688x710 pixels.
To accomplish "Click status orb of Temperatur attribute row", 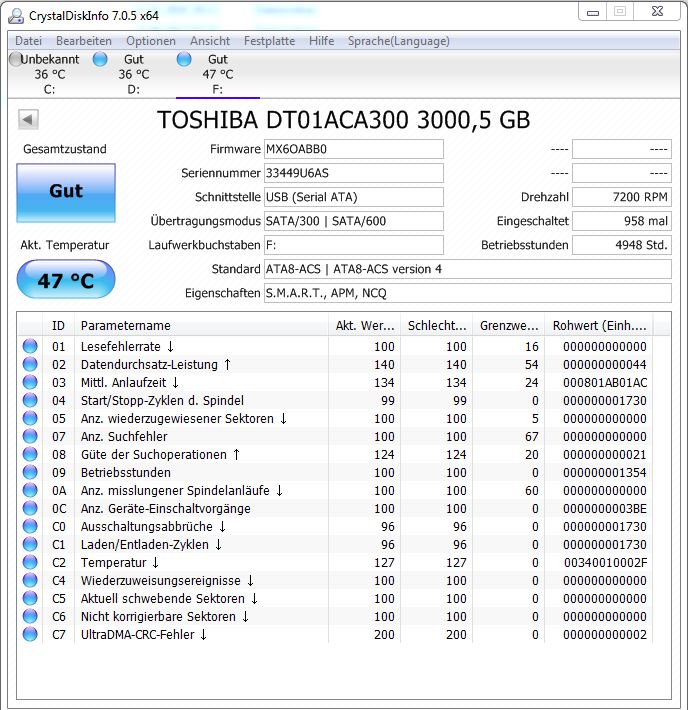I will coord(30,562).
